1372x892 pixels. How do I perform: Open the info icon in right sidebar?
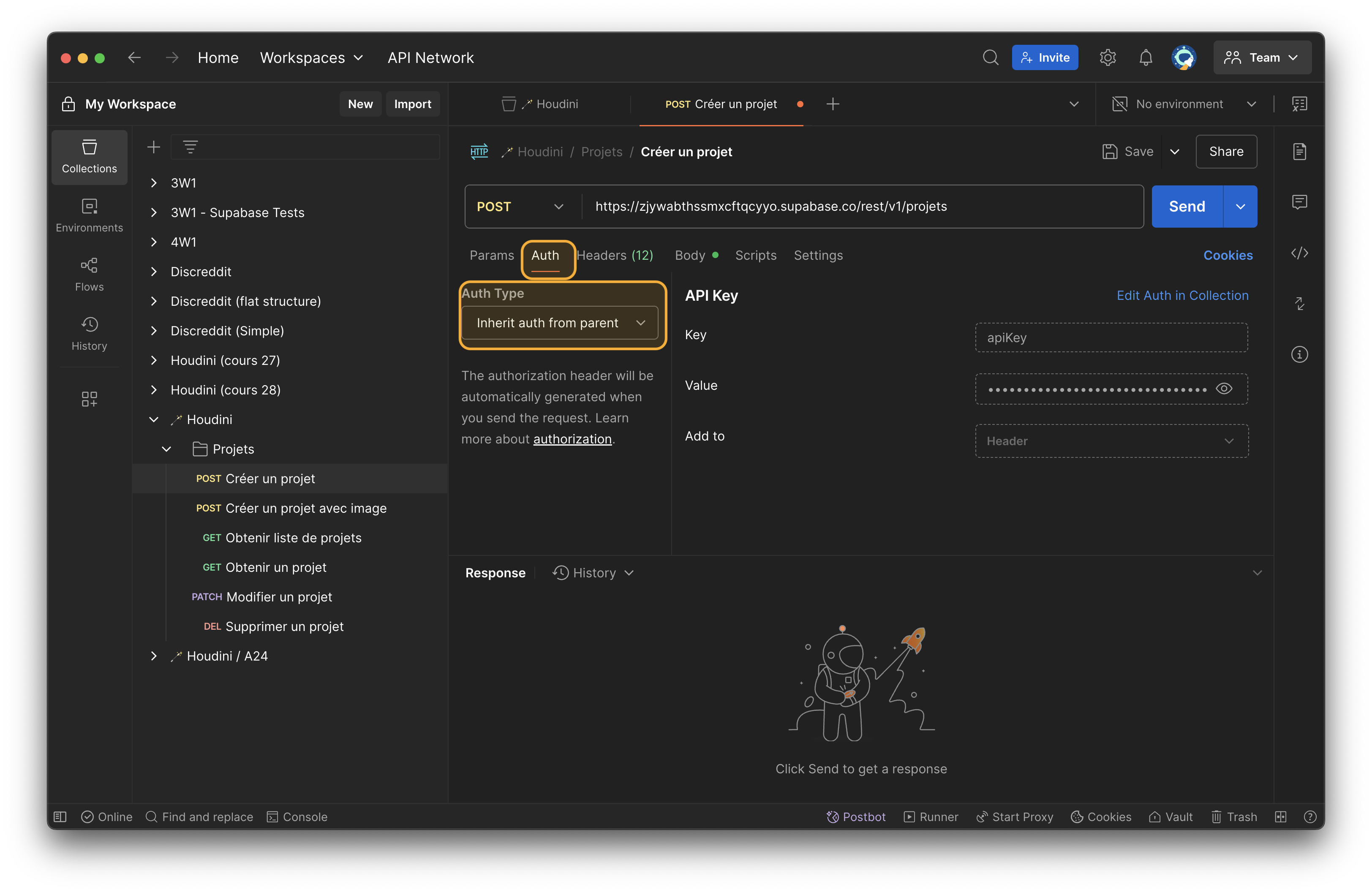click(1299, 354)
